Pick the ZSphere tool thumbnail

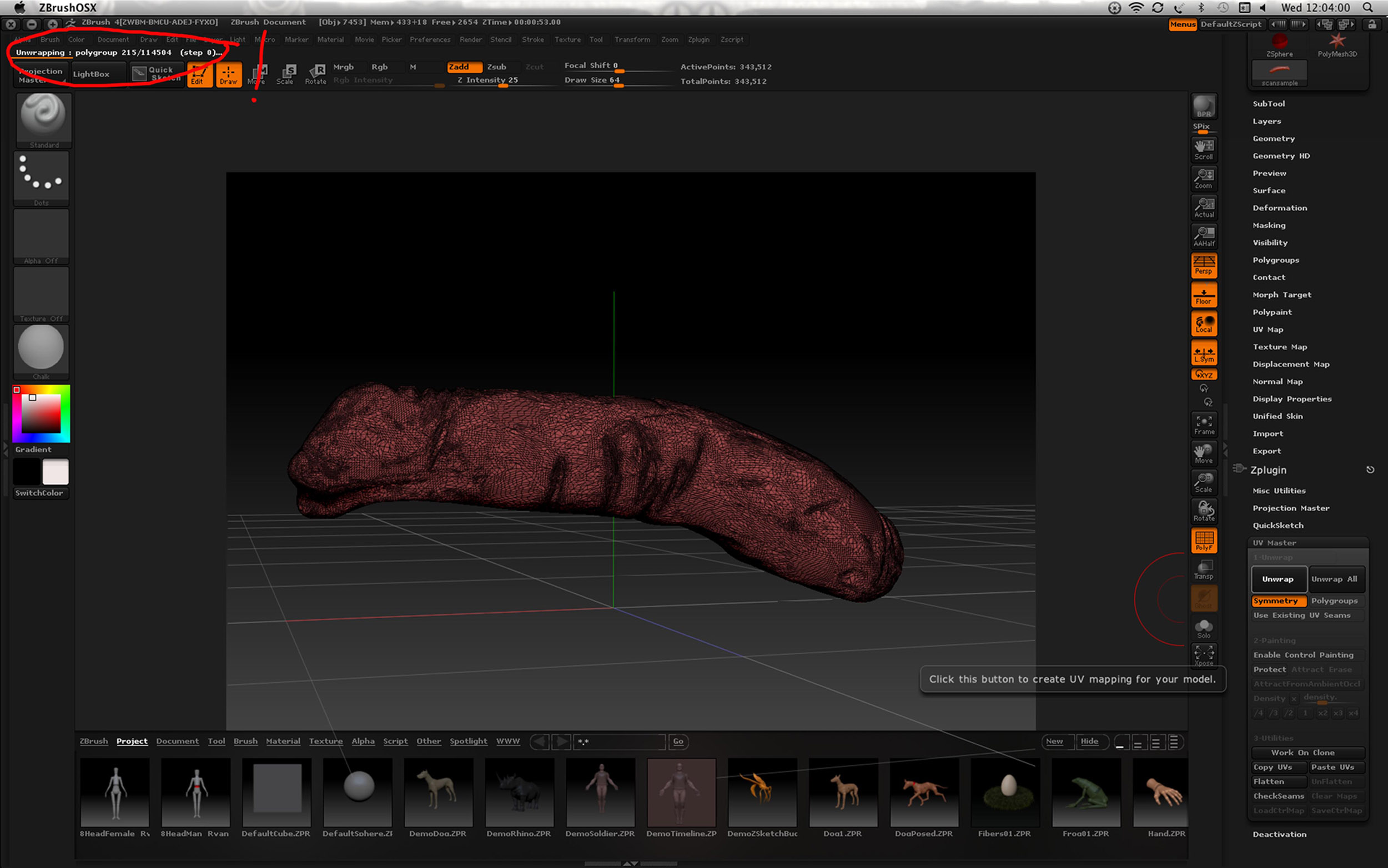(1280, 46)
